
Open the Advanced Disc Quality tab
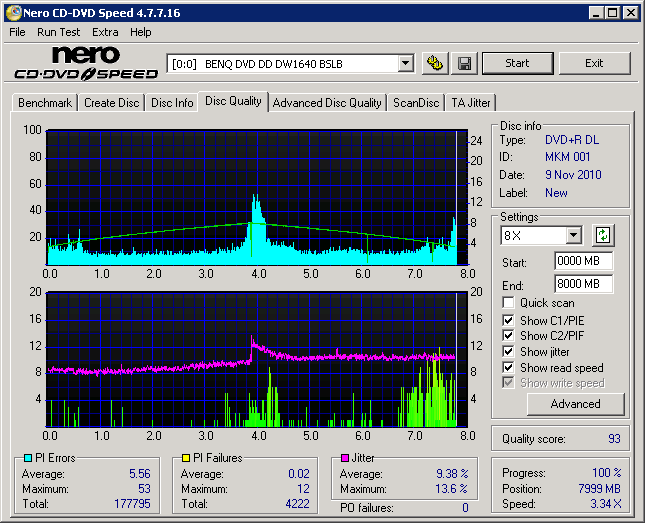click(327, 103)
